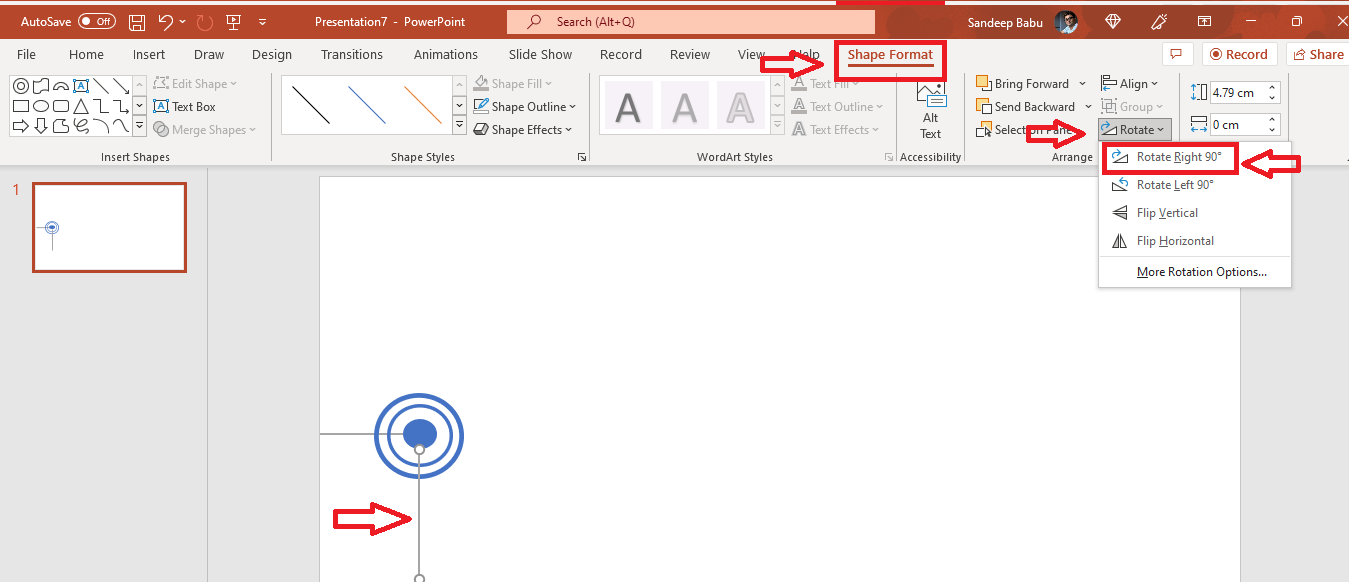Viewport: 1349px width, 582px height.
Task: Choose Flip Horizontal from rotate menu
Action: (1174, 241)
